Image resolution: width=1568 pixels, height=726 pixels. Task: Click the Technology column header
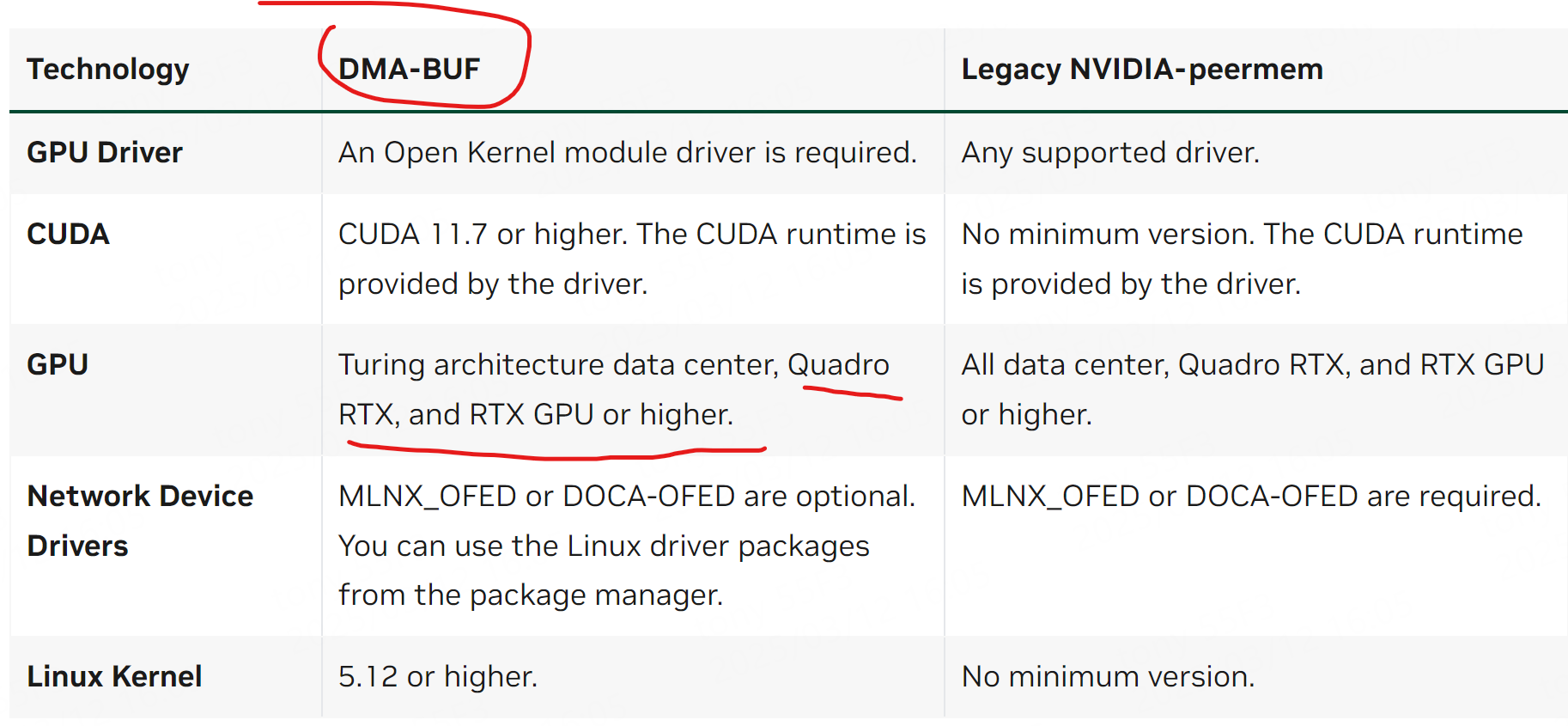pyautogui.click(x=108, y=70)
